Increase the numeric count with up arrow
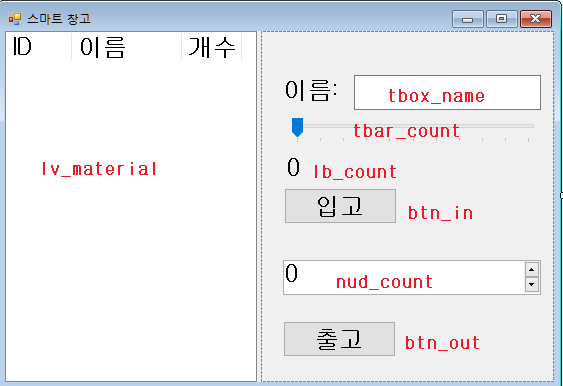The height and width of the screenshot is (386, 563). click(532, 270)
